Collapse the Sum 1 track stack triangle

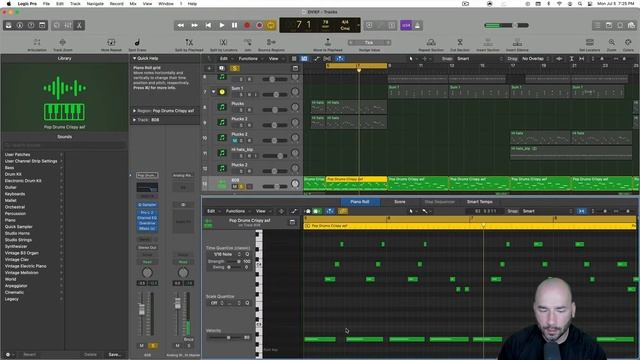[x=213, y=92]
